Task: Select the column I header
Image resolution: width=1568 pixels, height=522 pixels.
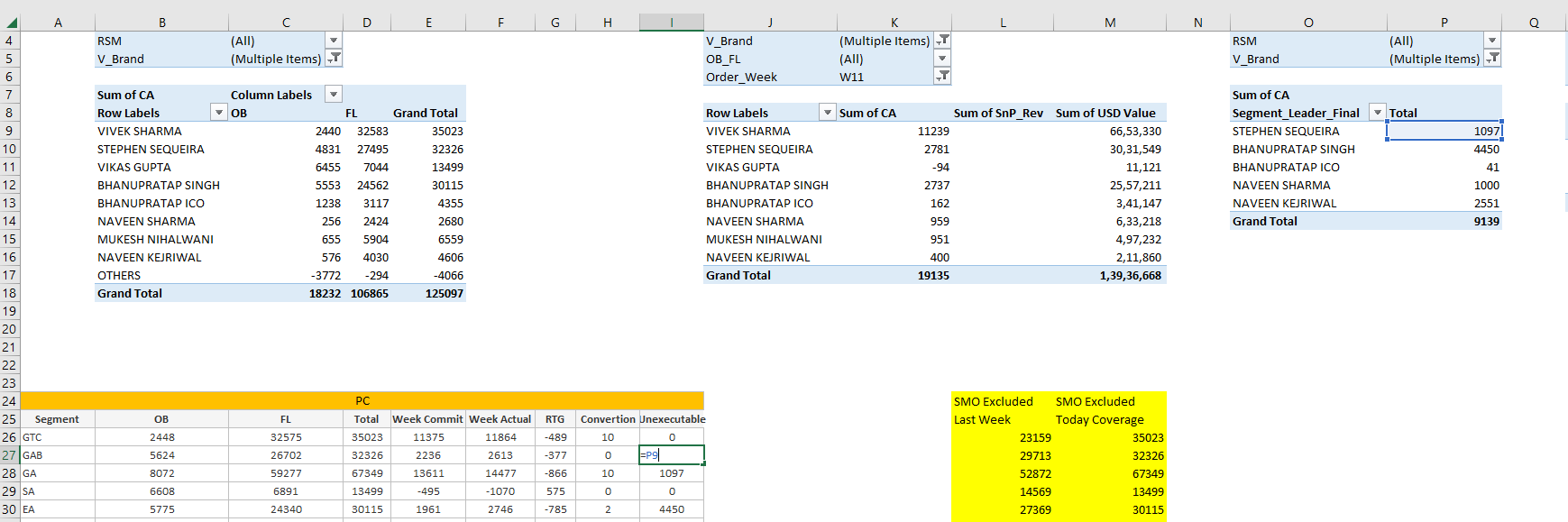Action: pos(671,23)
